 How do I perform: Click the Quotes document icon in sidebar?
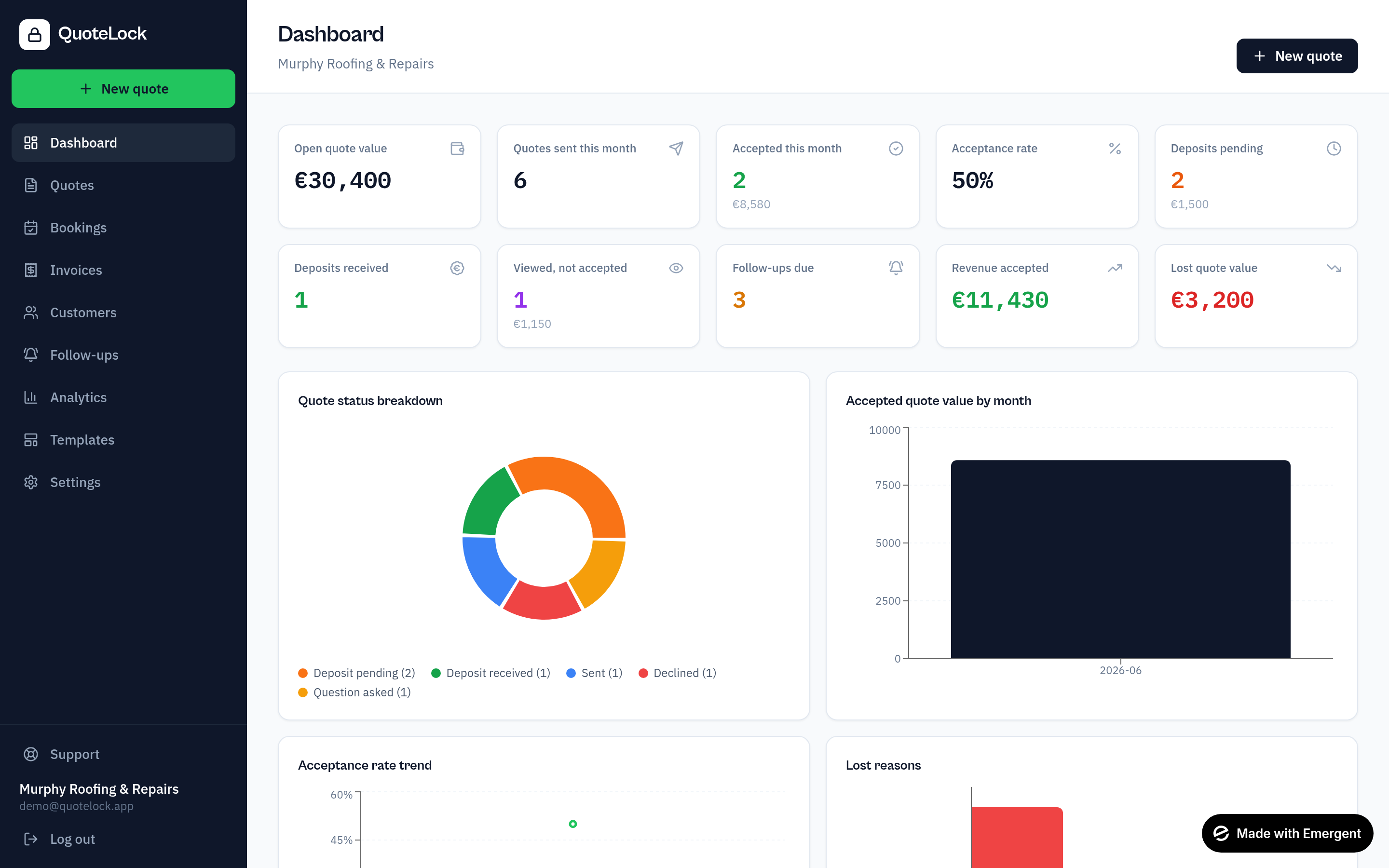coord(31,185)
